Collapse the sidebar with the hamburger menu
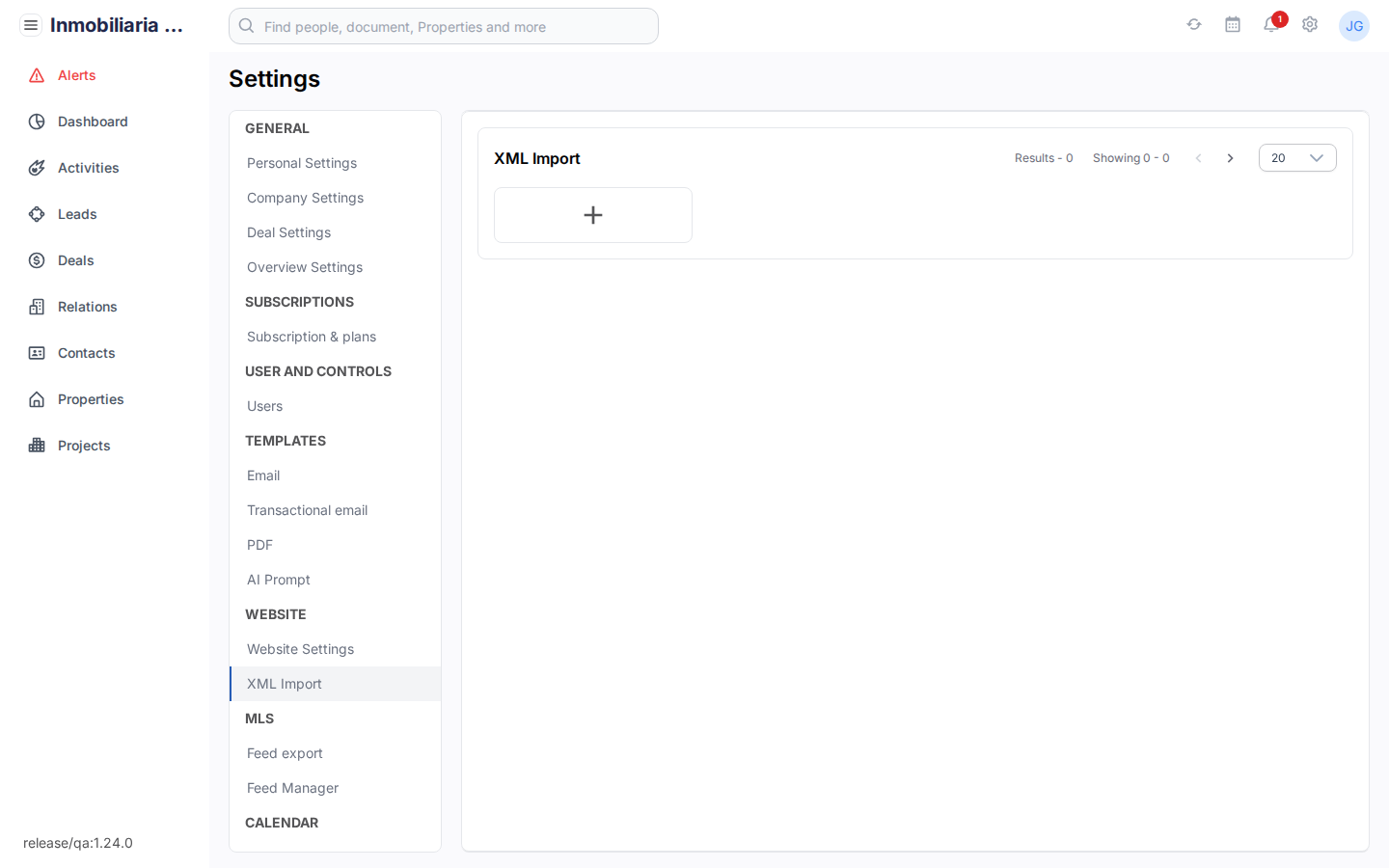Screen dimensions: 1389x868 (31, 25)
